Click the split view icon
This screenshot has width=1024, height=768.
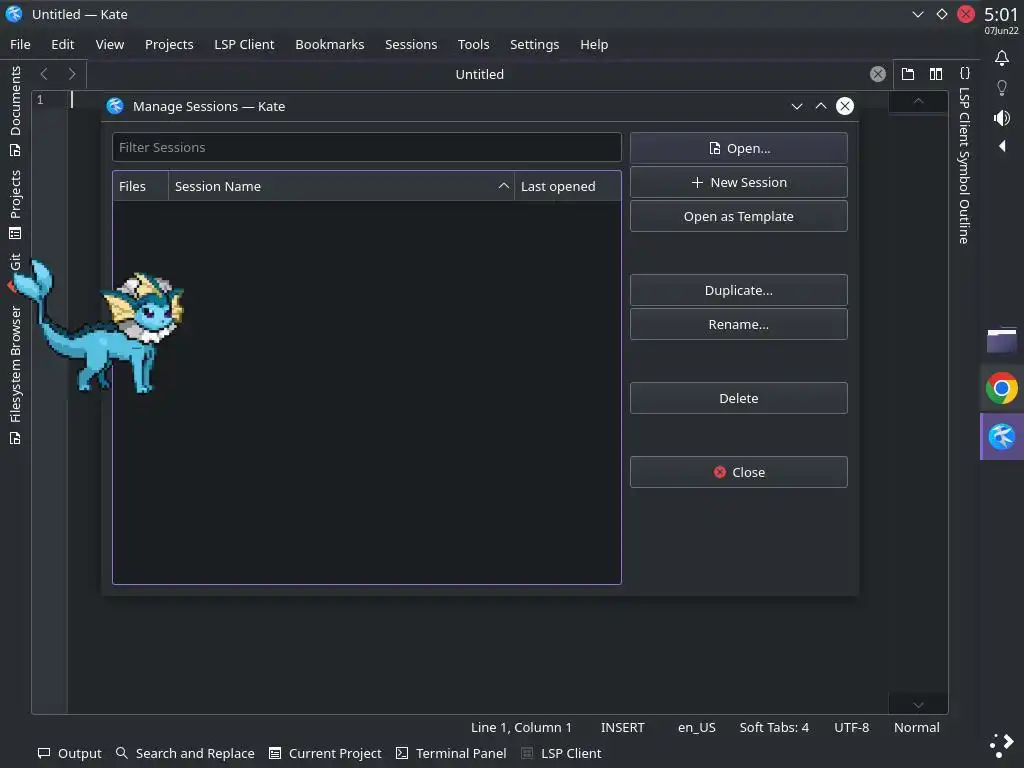click(936, 74)
